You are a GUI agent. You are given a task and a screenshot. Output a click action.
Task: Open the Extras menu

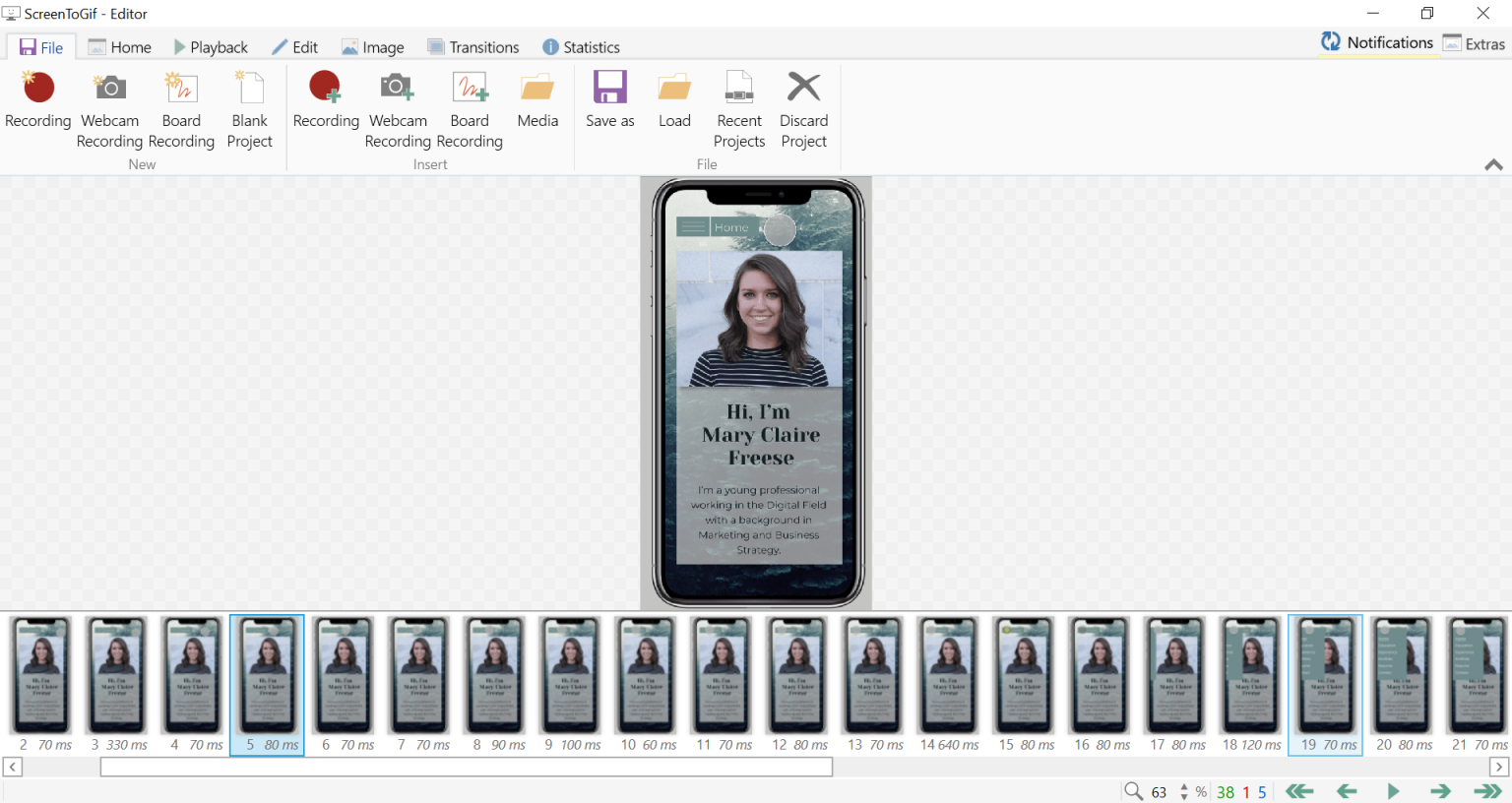point(1474,42)
